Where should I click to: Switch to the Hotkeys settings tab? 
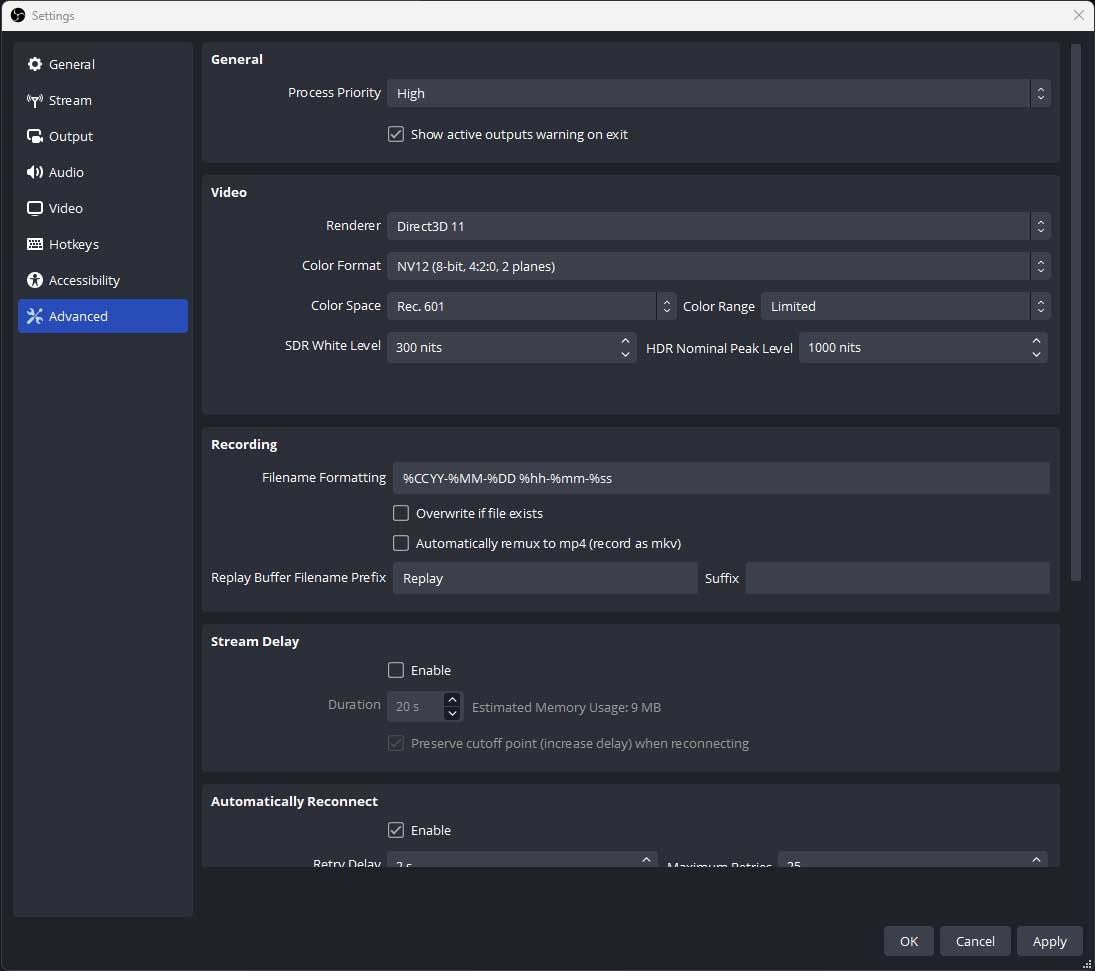click(x=74, y=244)
